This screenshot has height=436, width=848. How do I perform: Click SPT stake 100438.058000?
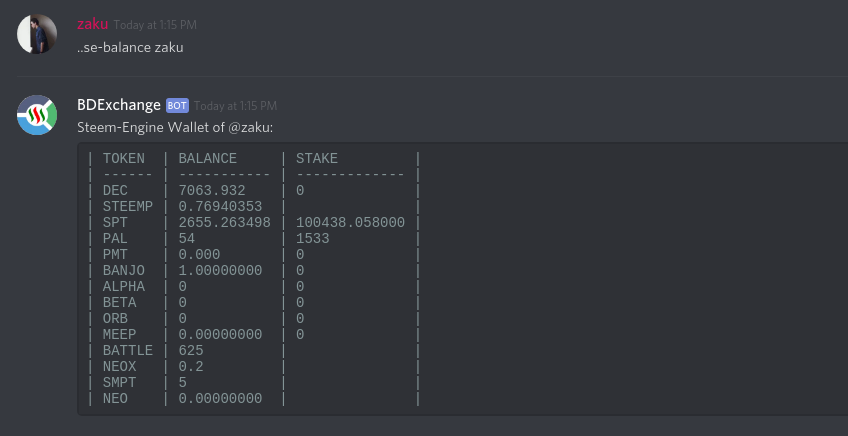tap(350, 222)
